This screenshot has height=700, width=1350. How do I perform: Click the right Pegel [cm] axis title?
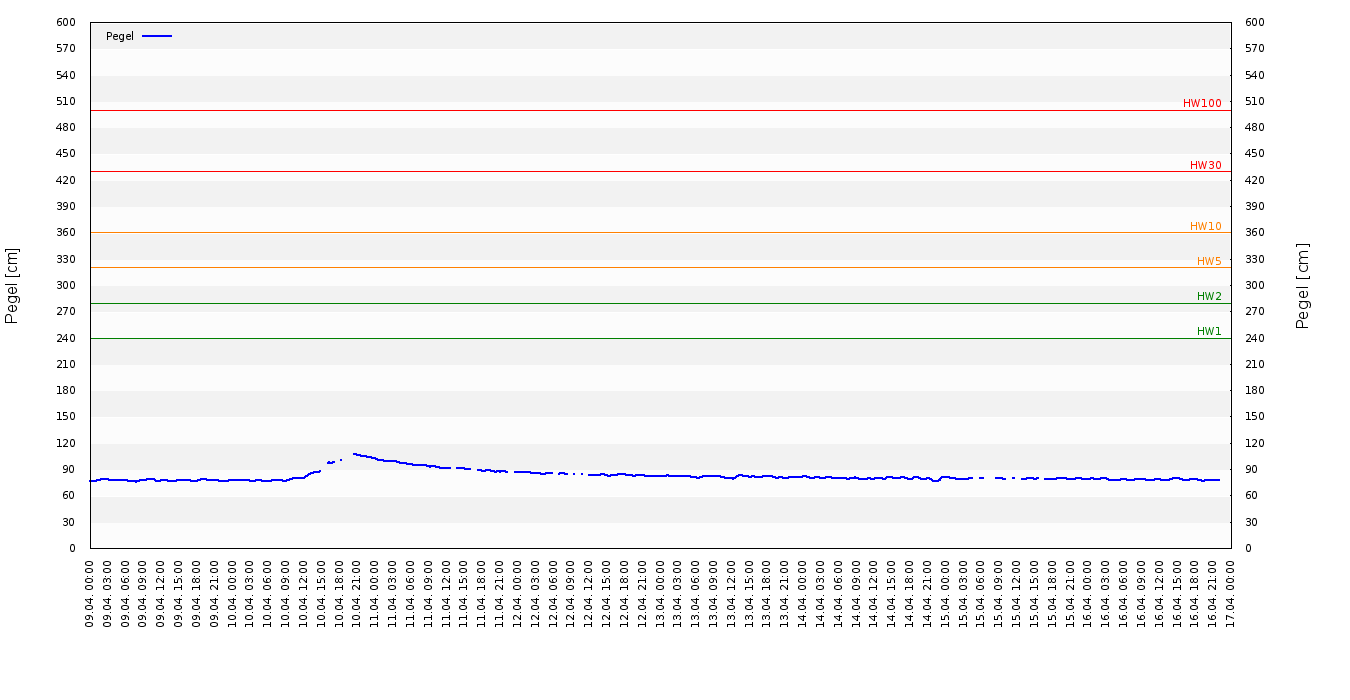pyautogui.click(x=1303, y=285)
